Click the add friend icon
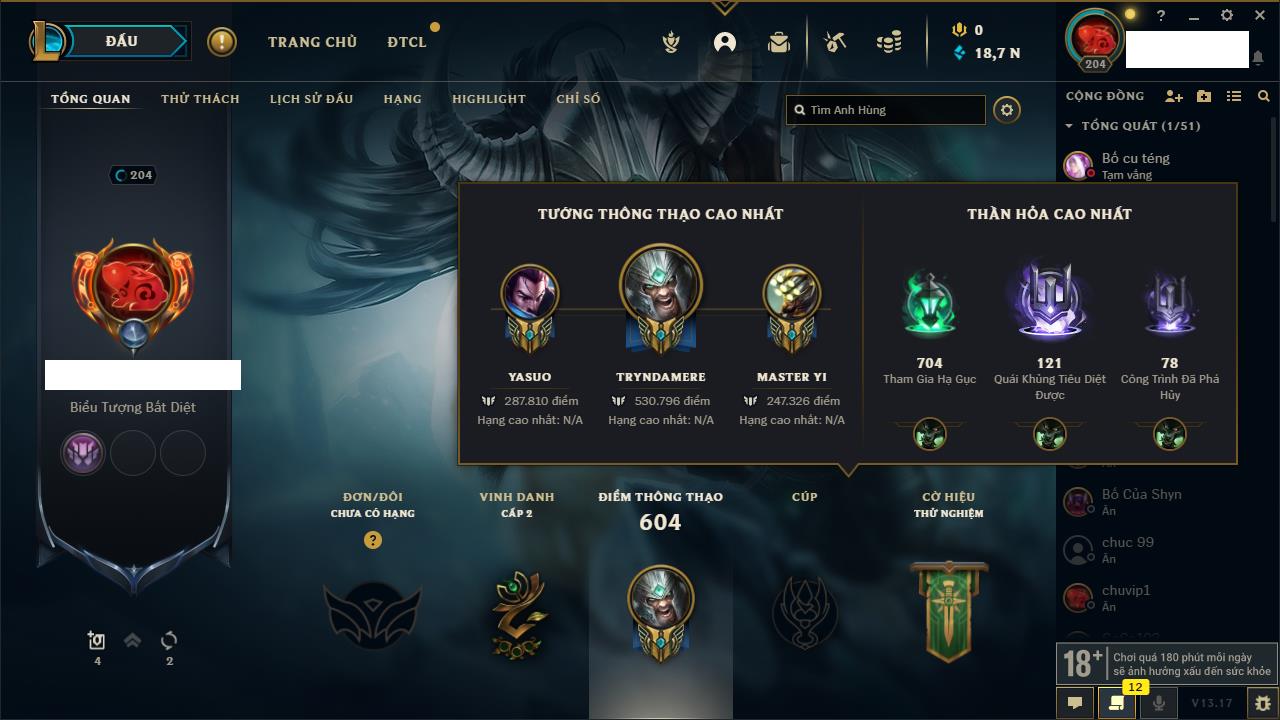The height and width of the screenshot is (720, 1280). [x=1174, y=96]
